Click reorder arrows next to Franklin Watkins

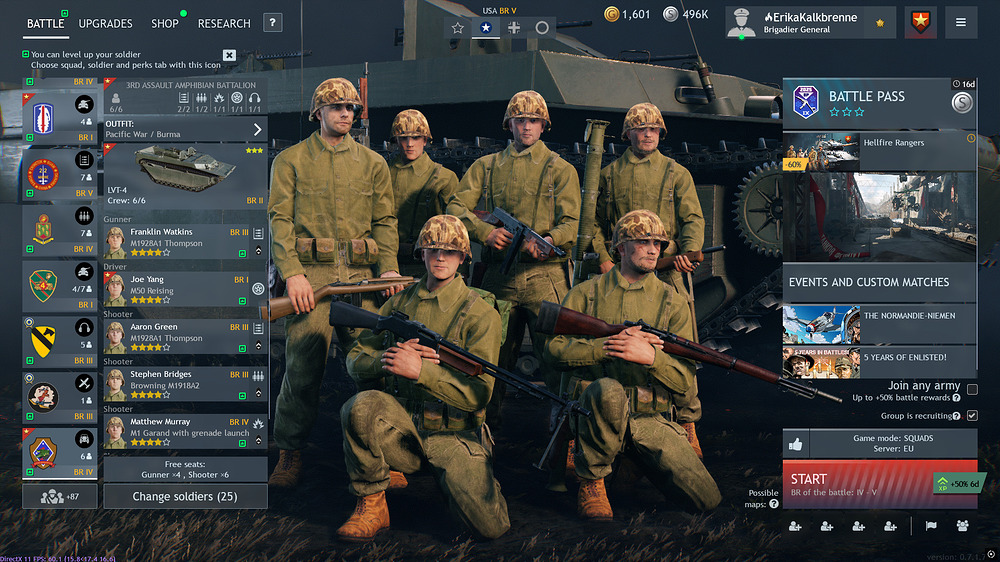[259, 250]
